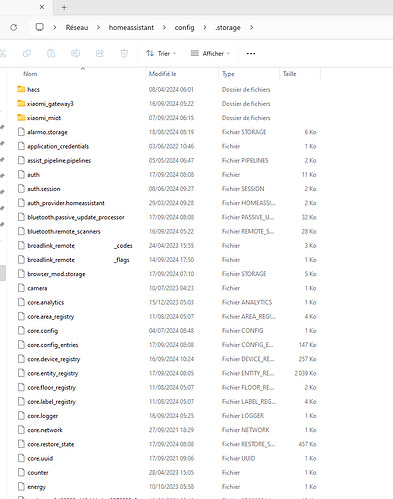
Task: Click the alarmo.storage file icon
Action: click(x=21, y=132)
